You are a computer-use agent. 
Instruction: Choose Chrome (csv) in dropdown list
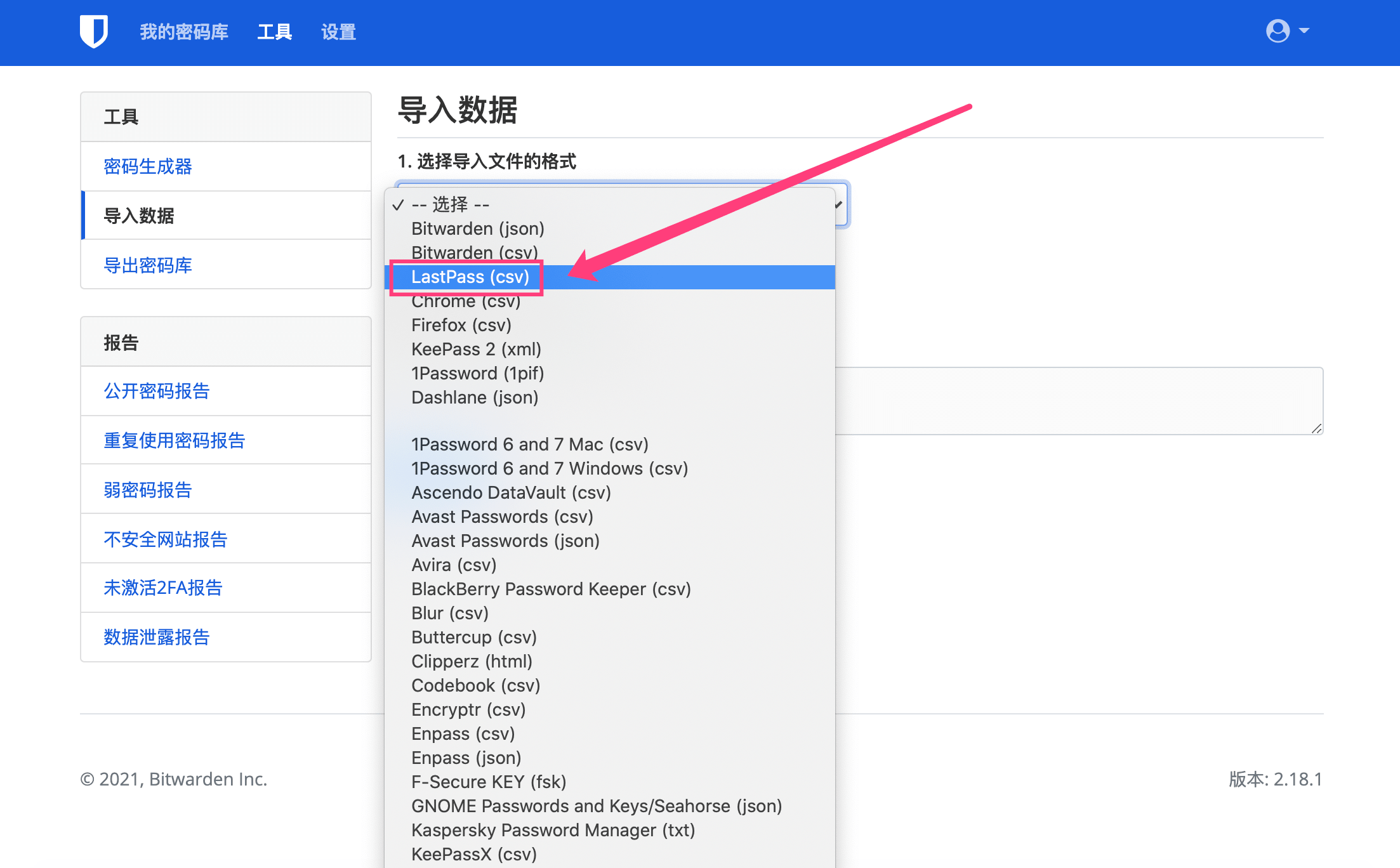point(466,301)
